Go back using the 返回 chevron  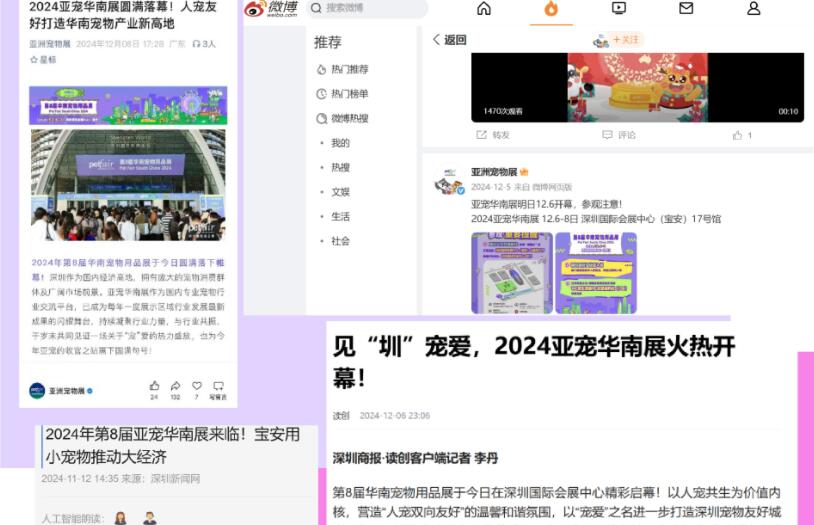[449, 40]
